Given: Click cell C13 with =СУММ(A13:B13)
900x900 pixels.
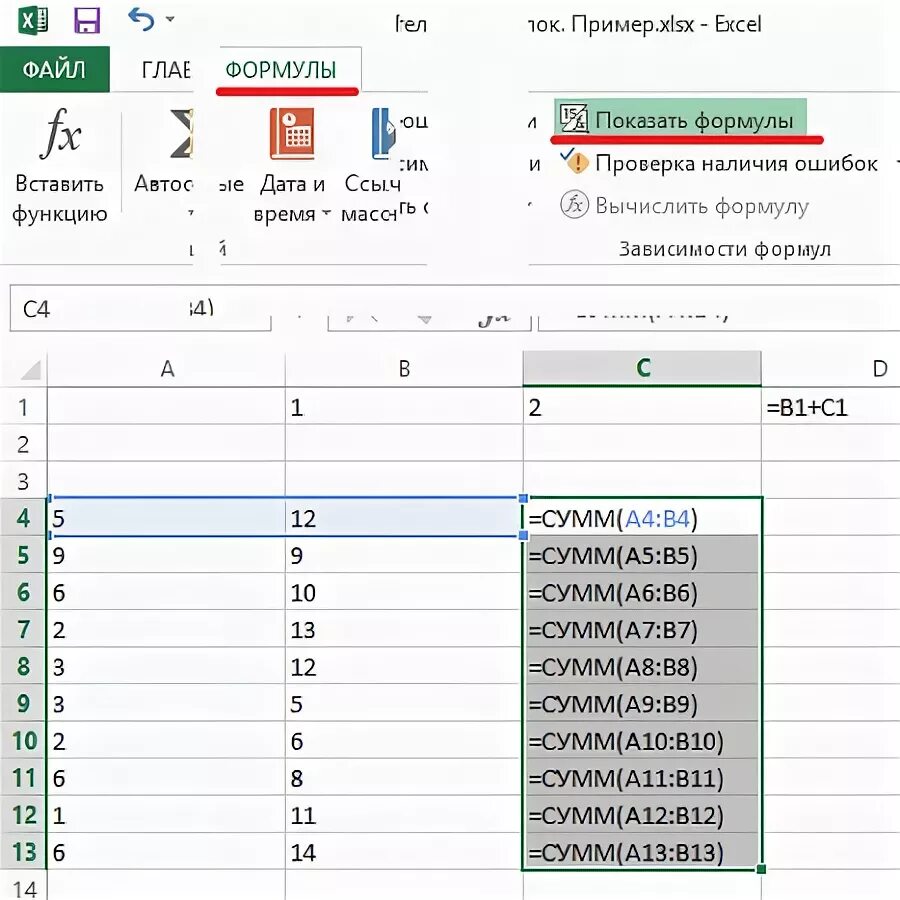Looking at the screenshot, I should click(642, 852).
